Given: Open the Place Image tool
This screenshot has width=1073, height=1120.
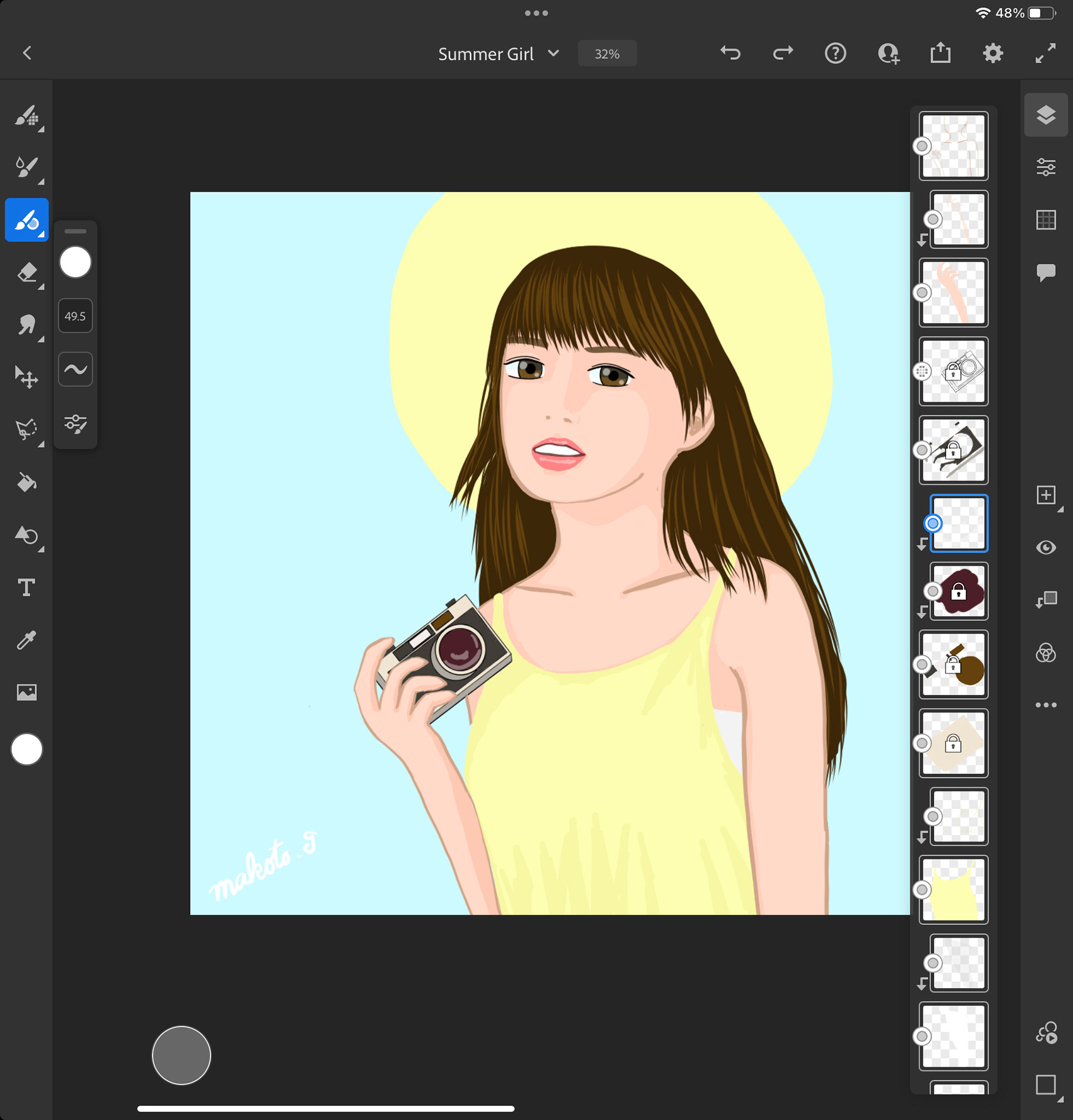Looking at the screenshot, I should click(27, 692).
